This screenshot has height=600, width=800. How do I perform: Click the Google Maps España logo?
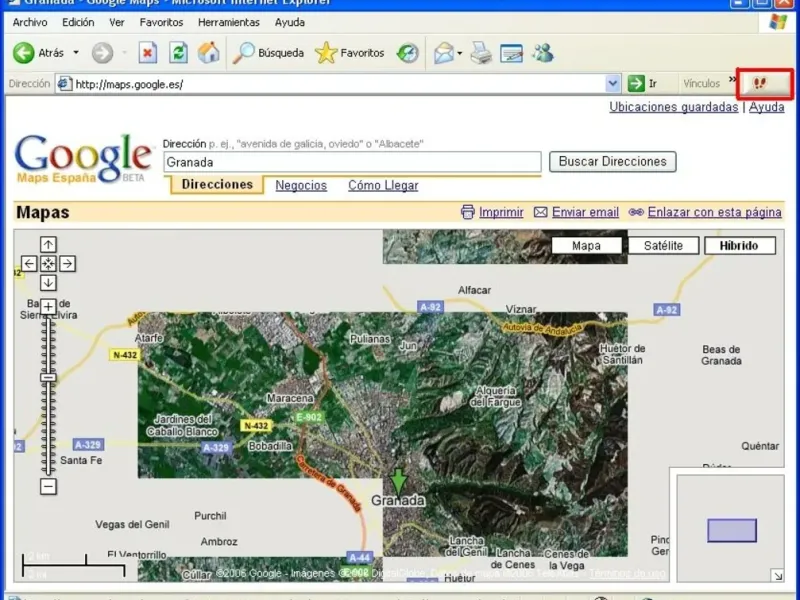[84, 159]
